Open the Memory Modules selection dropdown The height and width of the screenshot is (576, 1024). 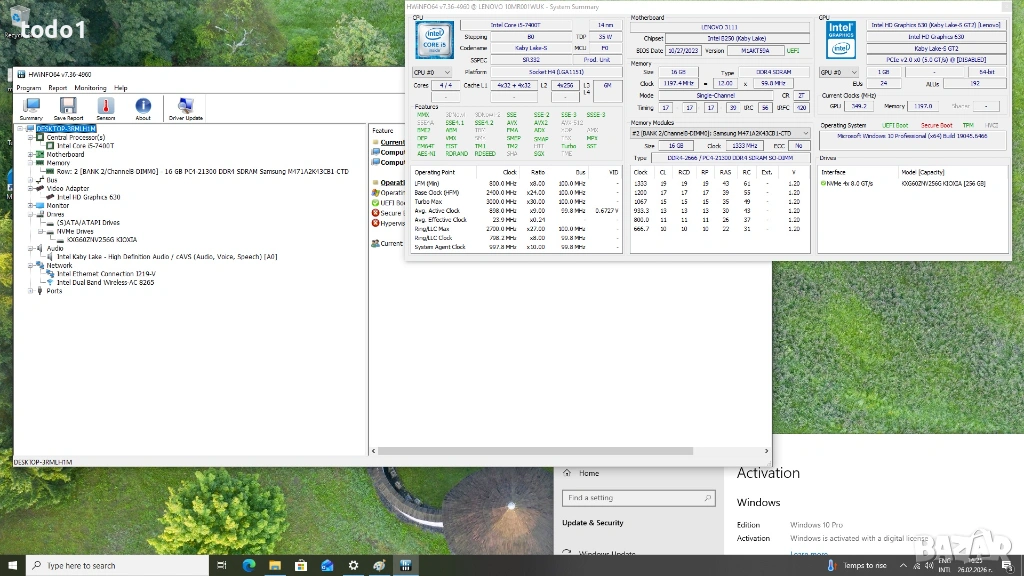[x=720, y=133]
